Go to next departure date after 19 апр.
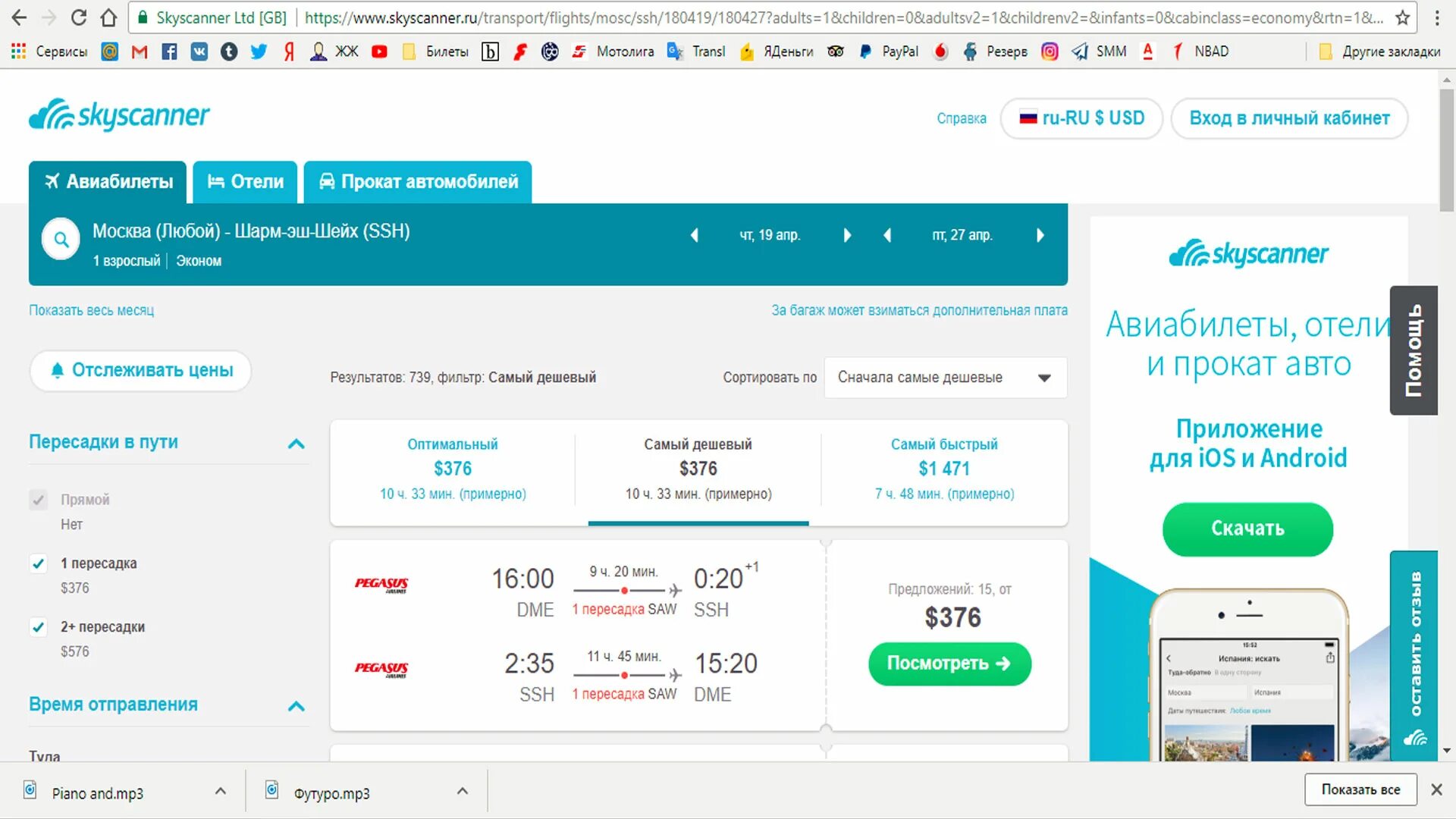 (x=847, y=236)
